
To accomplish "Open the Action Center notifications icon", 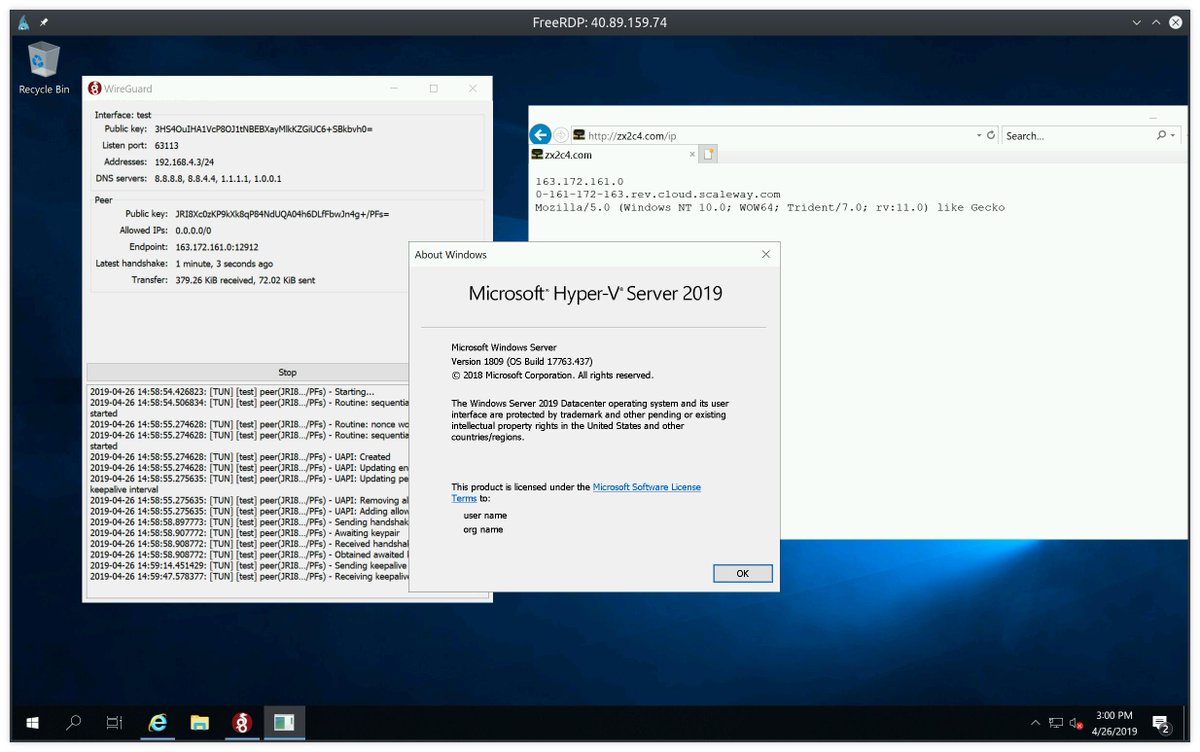I will tap(1162, 722).
